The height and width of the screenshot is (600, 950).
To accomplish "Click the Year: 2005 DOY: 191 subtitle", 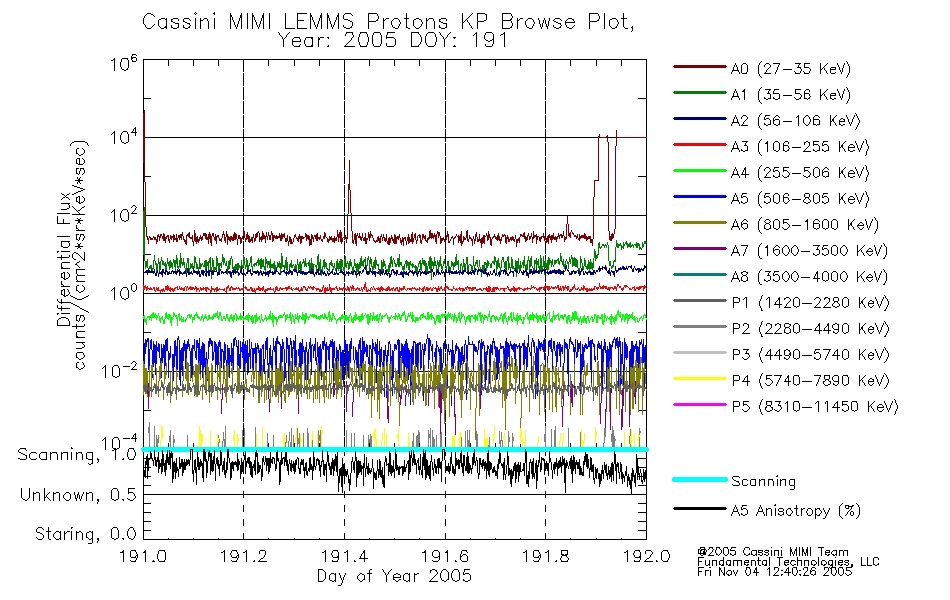I will point(393,41).
